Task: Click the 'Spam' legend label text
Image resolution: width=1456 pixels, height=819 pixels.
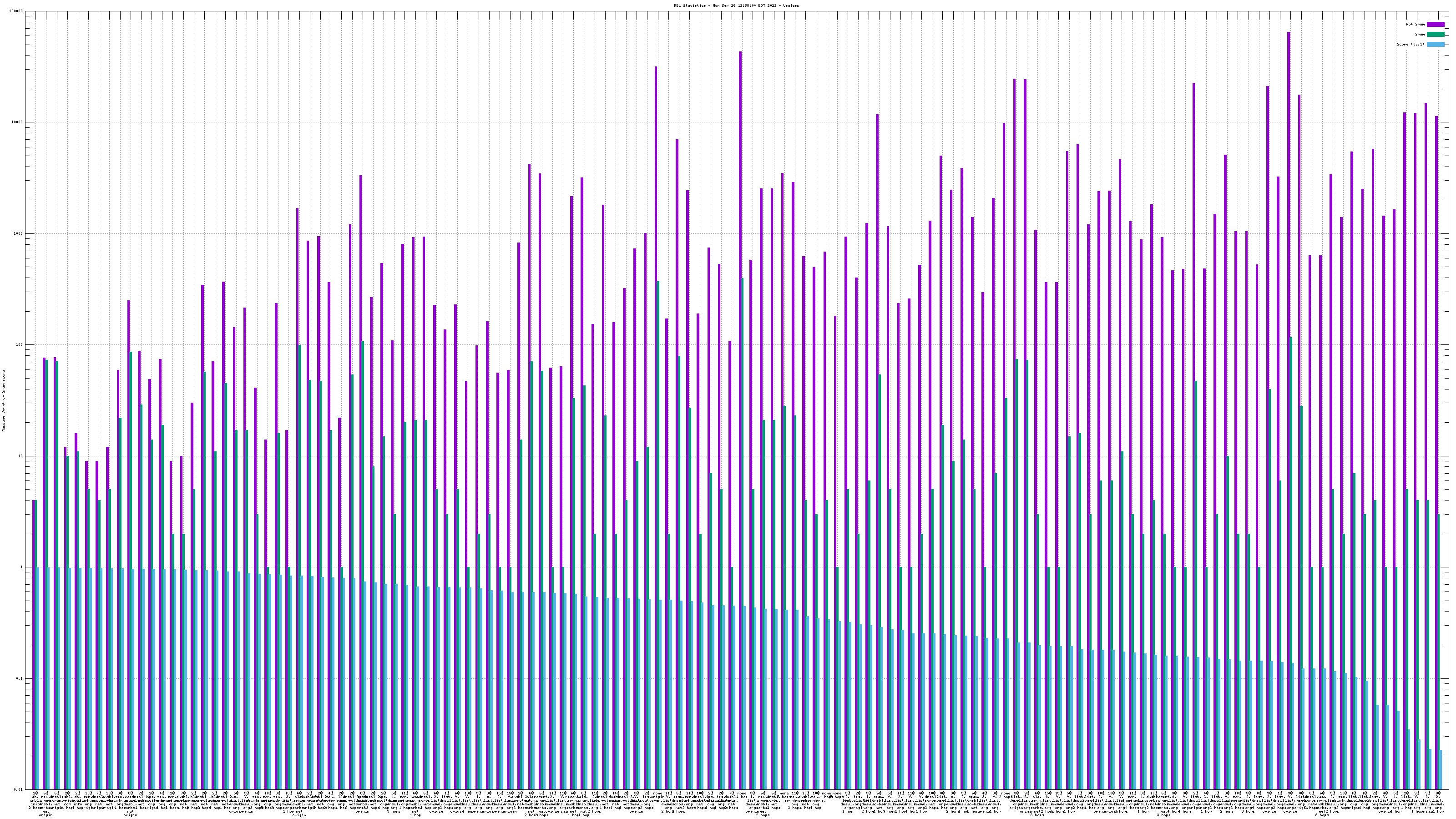Action: pyautogui.click(x=1420, y=35)
